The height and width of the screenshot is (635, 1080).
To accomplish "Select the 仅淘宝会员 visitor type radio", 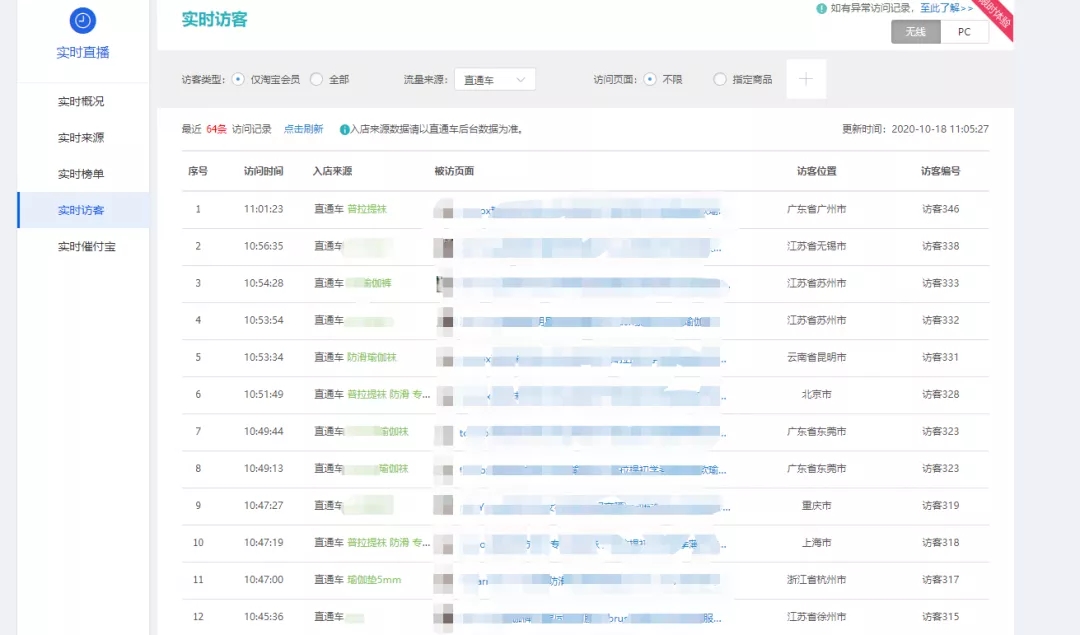I will point(238,79).
